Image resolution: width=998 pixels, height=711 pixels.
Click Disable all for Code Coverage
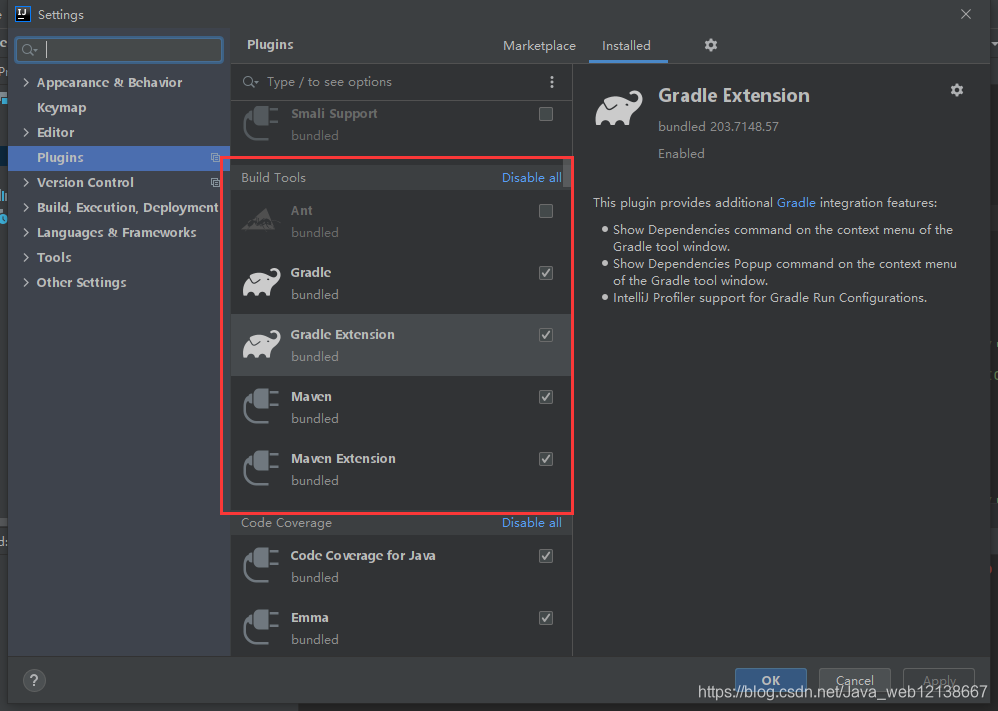(531, 523)
